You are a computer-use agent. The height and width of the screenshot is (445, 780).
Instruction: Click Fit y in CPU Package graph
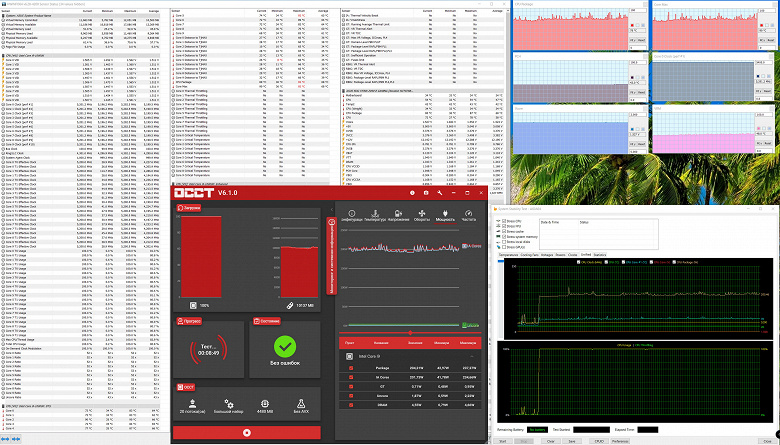point(633,40)
